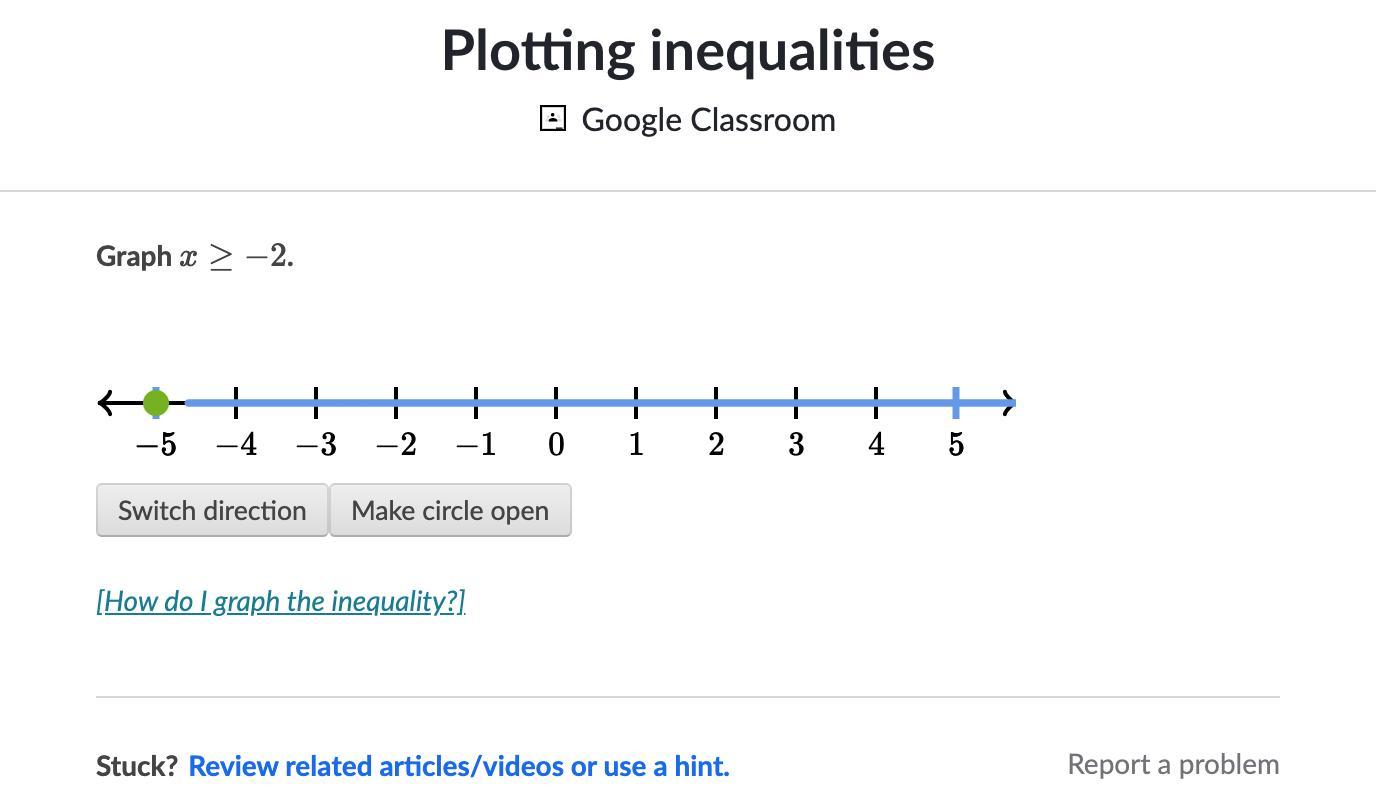Open the How do I graph the inequality hint

281,601
